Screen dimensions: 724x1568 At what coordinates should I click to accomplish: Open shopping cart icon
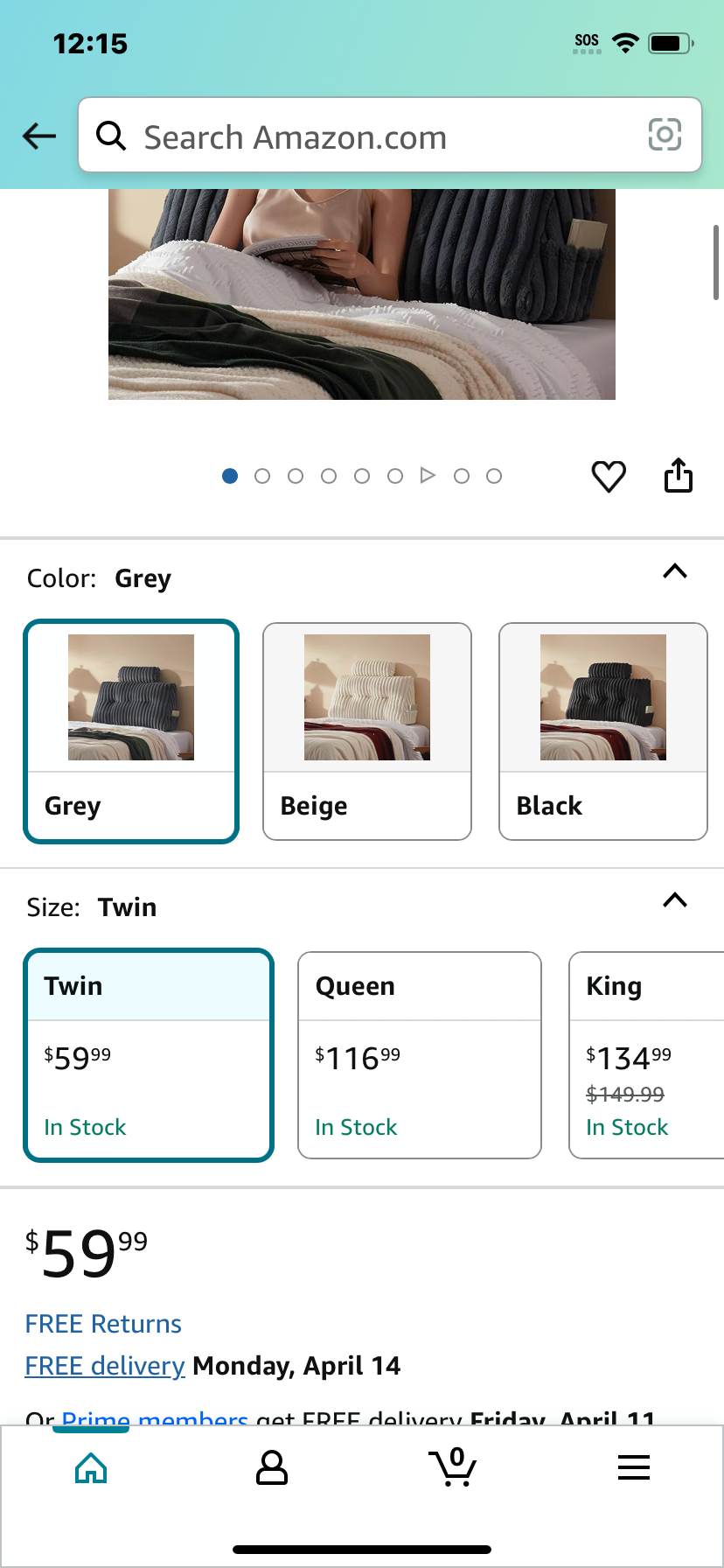(x=453, y=1467)
